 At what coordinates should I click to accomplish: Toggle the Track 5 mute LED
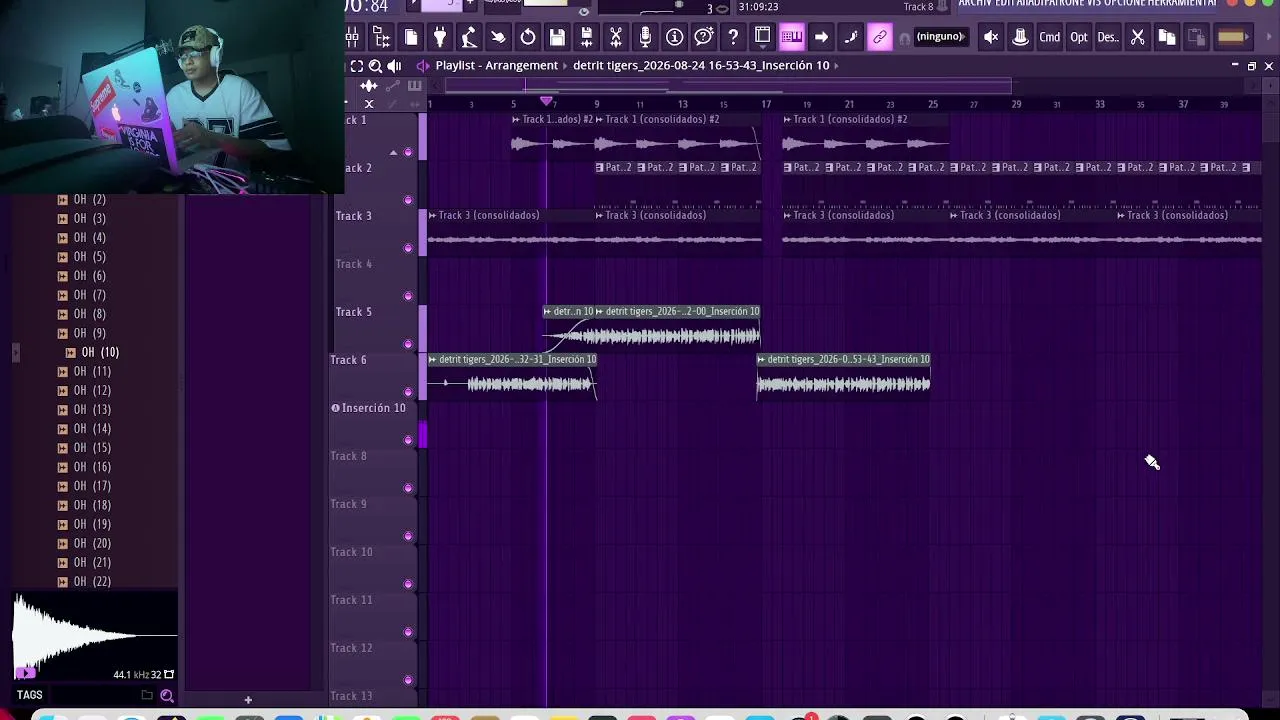coord(407,344)
